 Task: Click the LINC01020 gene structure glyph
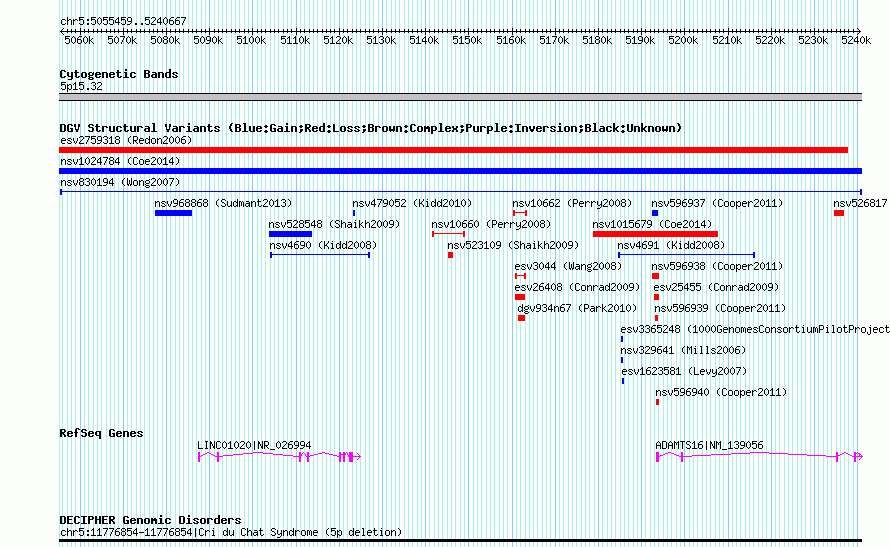pyautogui.click(x=279, y=457)
